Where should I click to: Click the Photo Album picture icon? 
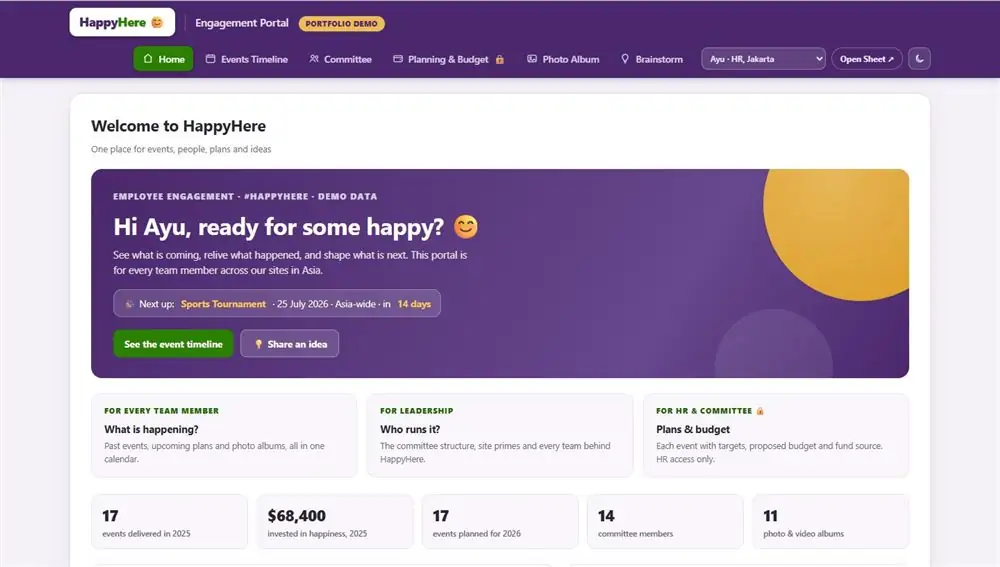pos(532,59)
